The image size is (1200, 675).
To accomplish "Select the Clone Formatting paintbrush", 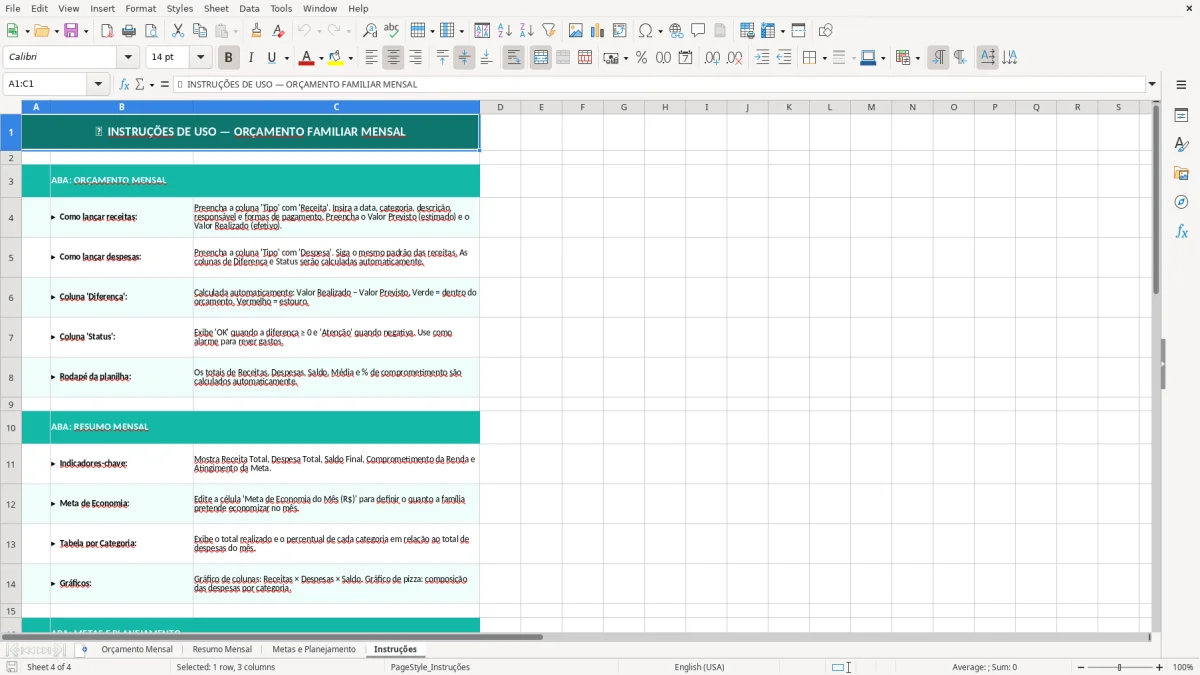I will 256,31.
